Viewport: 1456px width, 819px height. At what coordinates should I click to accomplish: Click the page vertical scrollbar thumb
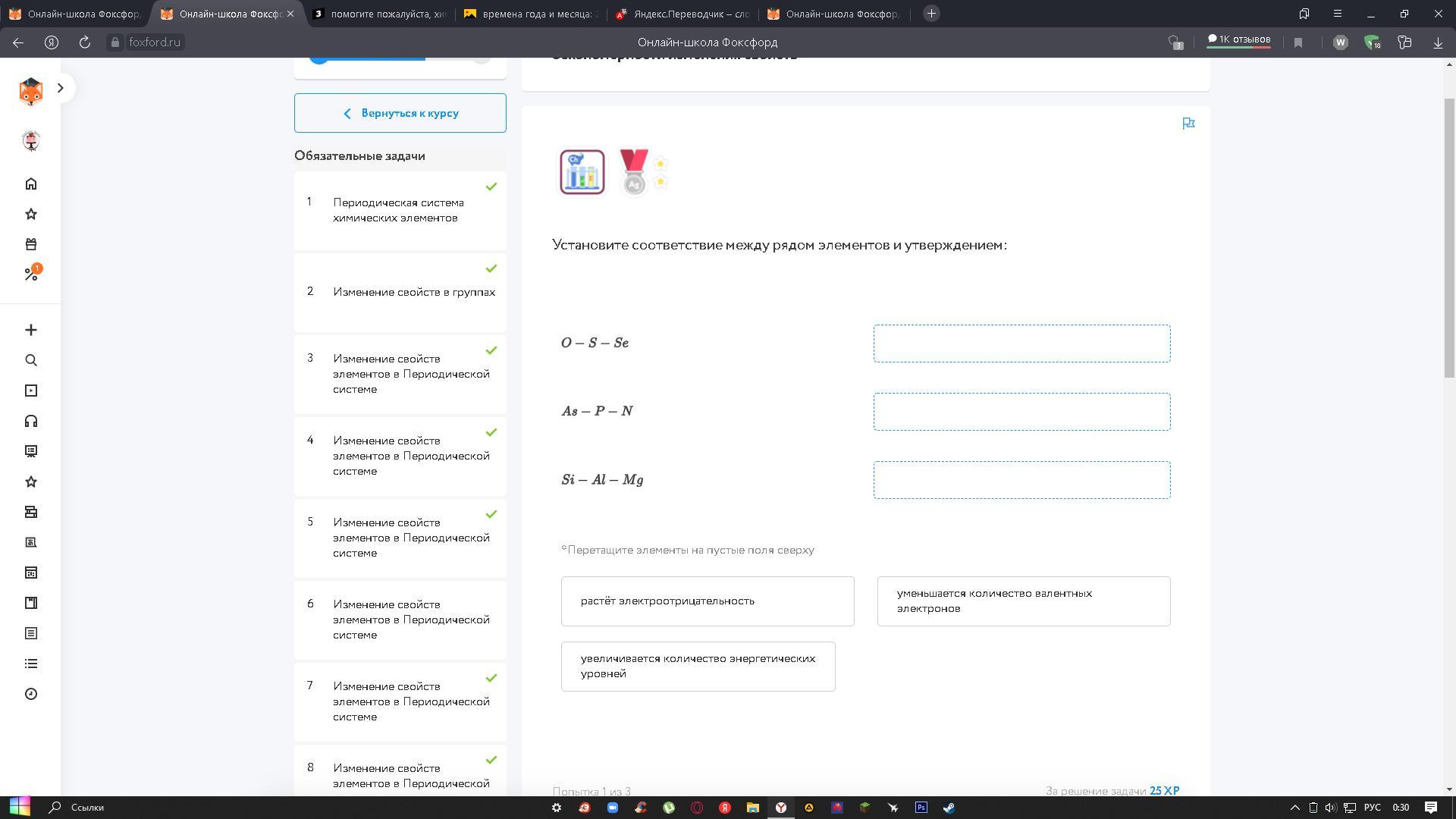point(1449,235)
